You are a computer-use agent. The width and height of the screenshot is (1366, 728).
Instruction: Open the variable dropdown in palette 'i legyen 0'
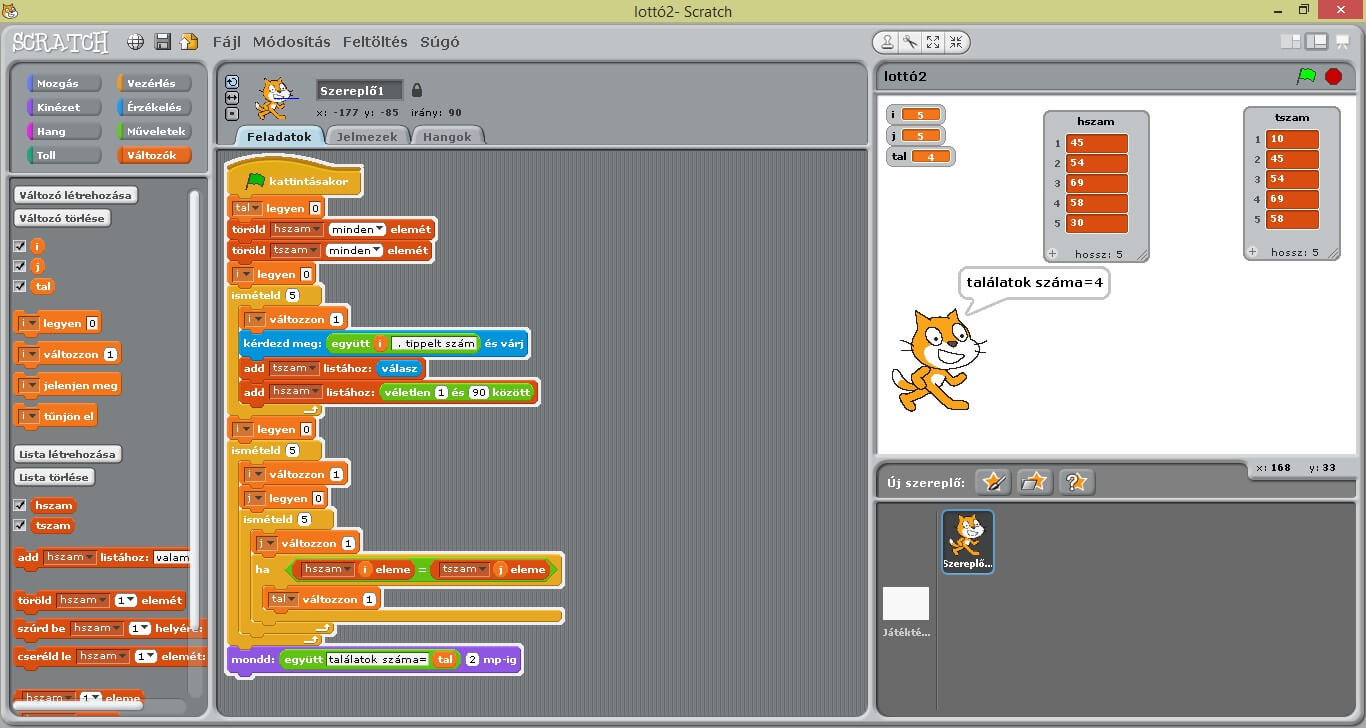click(x=28, y=324)
